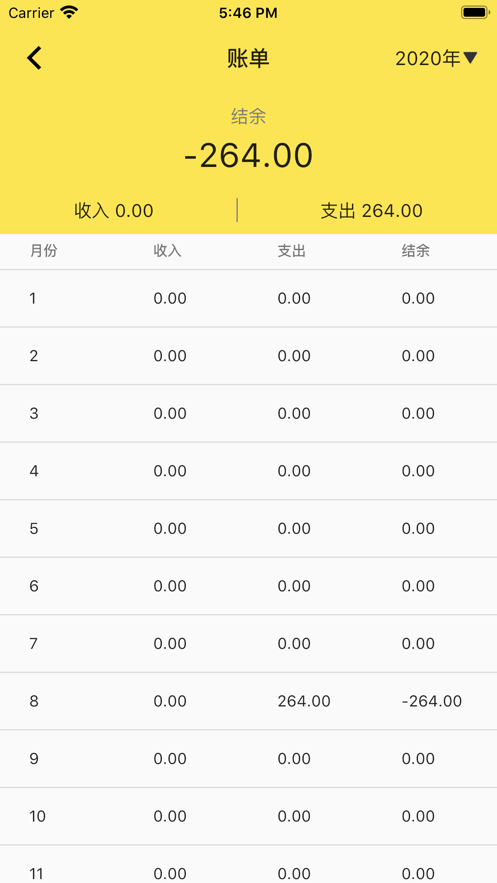Screen dimensions: 497x883
Task: Tap the WiFi status icon
Action: (69, 12)
